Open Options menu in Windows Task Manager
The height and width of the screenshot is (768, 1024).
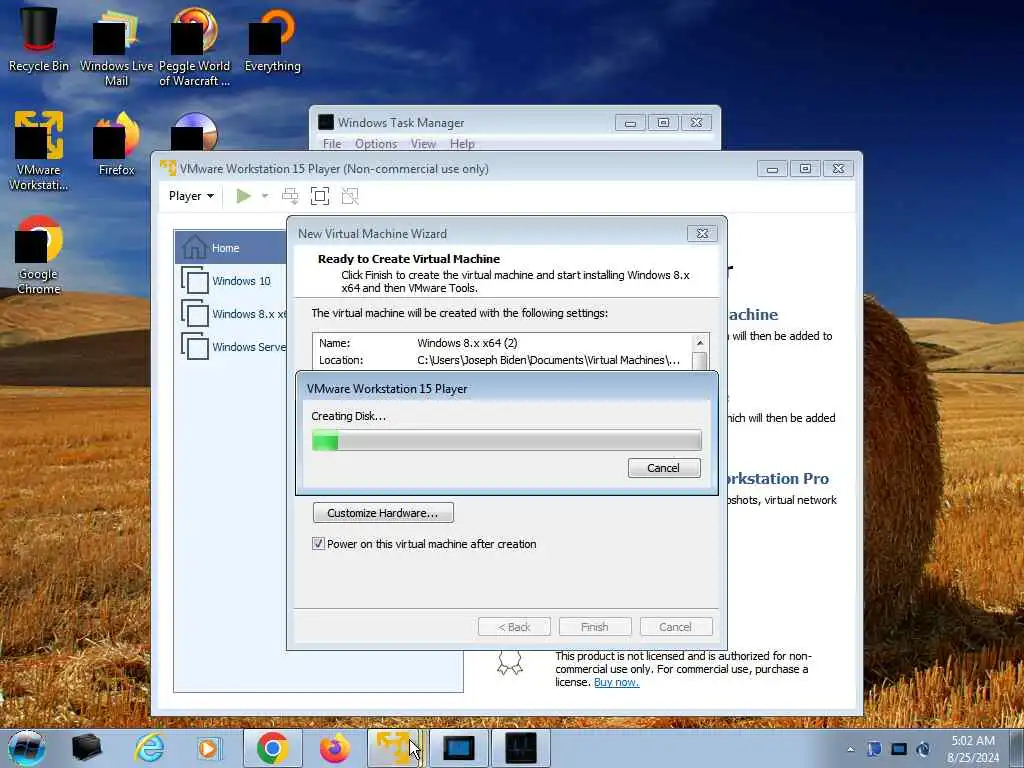click(376, 144)
